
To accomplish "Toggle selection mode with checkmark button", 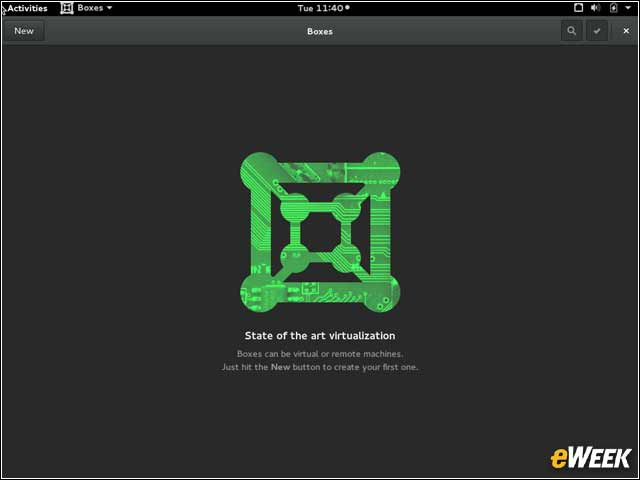I will (x=597, y=31).
